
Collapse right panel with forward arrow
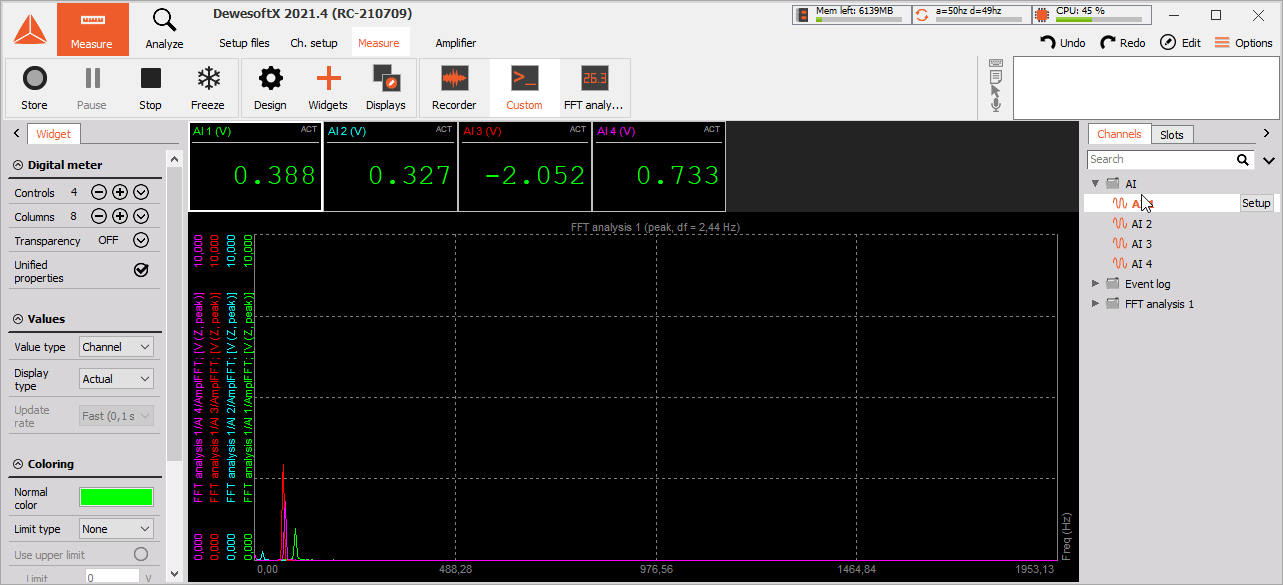[1266, 133]
